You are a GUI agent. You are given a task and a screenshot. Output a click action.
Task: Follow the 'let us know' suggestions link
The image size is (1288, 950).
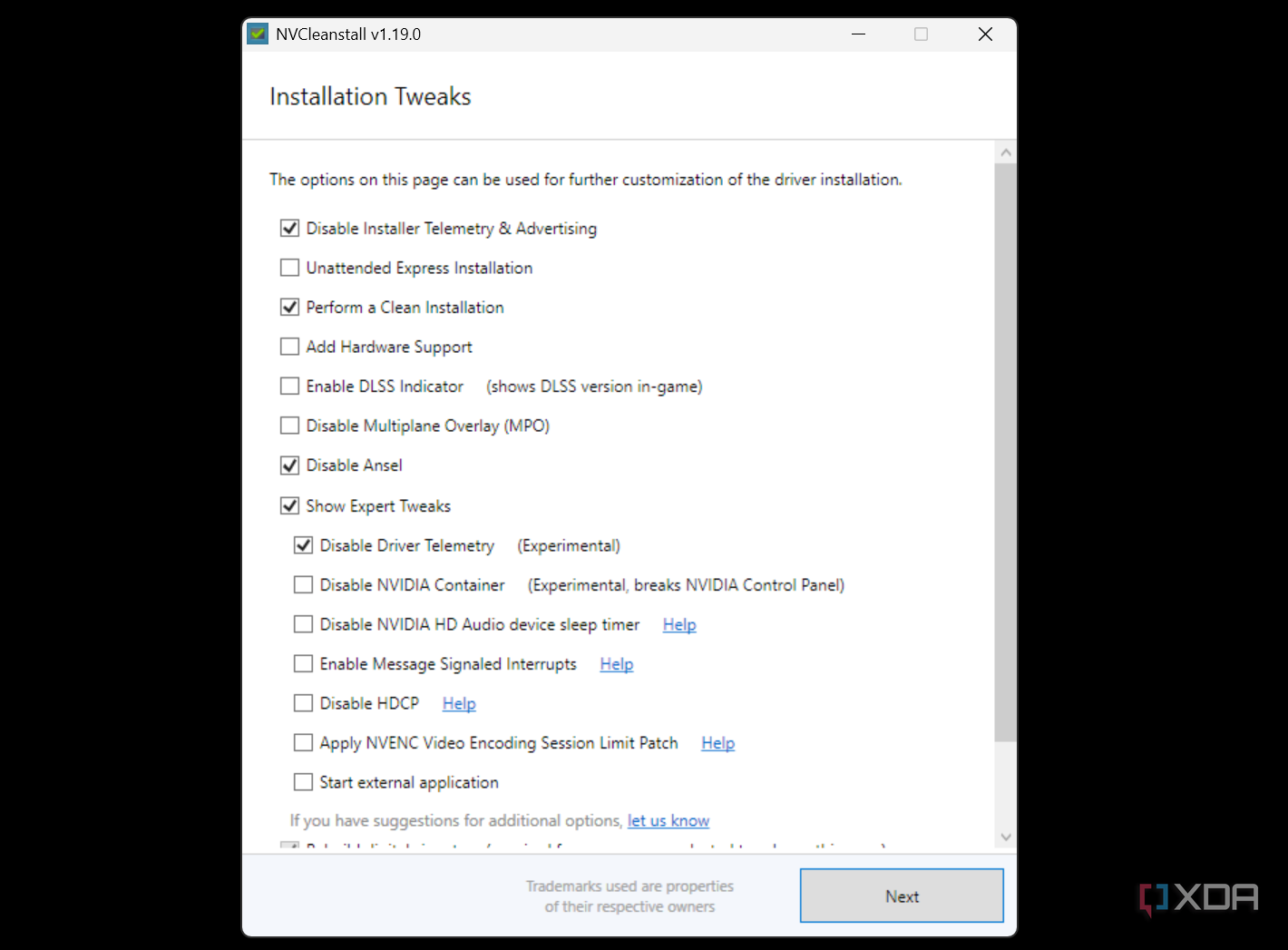click(668, 821)
